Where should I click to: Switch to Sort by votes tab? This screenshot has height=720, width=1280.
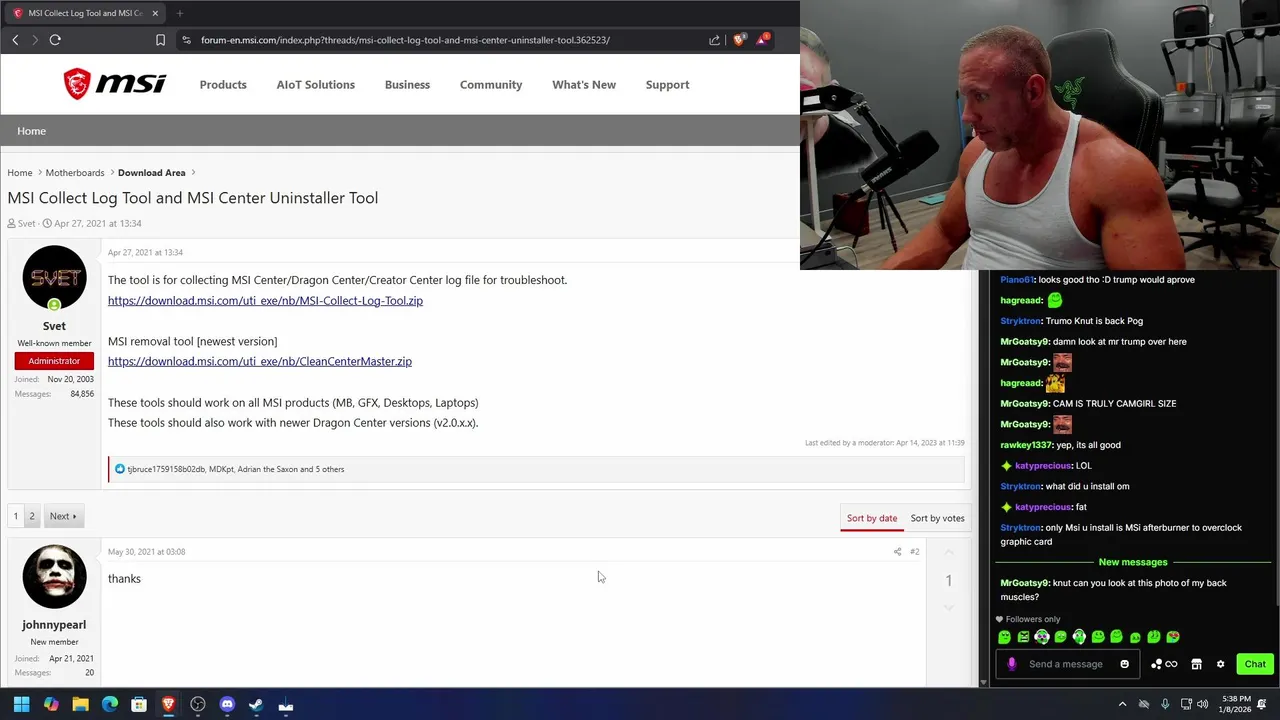[937, 518]
